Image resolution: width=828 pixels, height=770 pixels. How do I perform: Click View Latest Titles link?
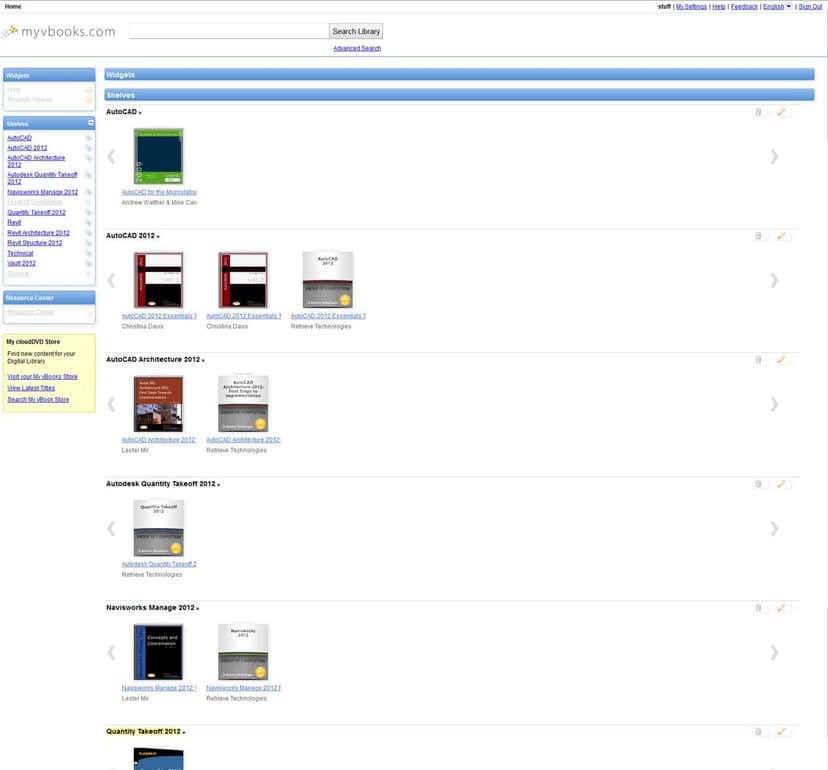[31, 388]
